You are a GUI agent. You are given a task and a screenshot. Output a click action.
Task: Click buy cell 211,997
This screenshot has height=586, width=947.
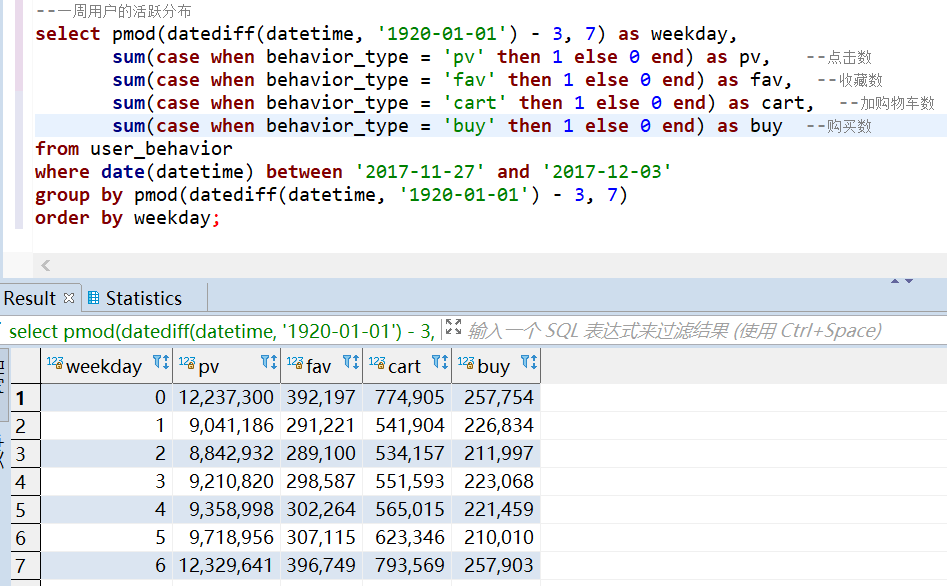pos(496,453)
